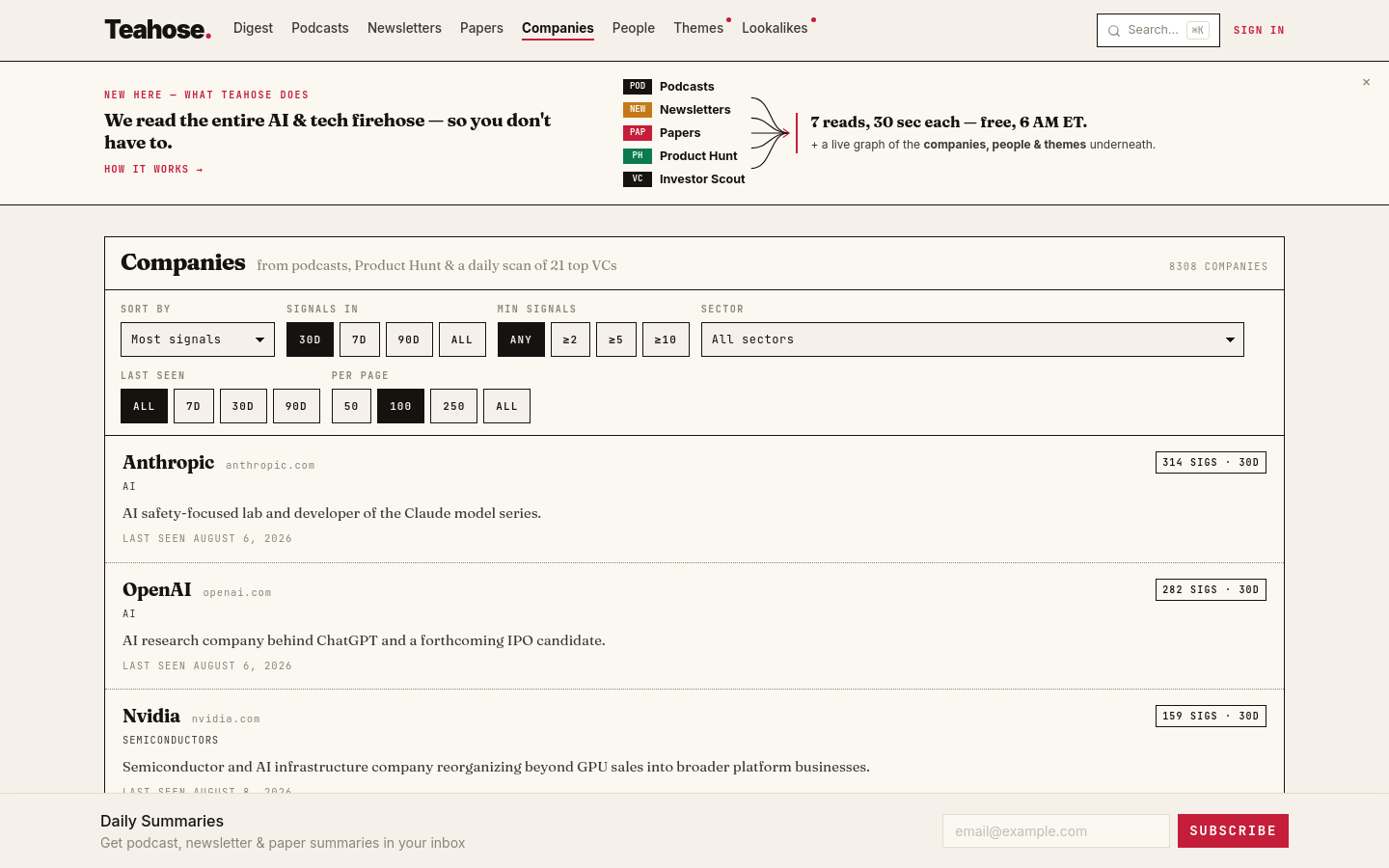1389x868 pixels.
Task: Set Last Seen to 7D
Action: coord(194,406)
